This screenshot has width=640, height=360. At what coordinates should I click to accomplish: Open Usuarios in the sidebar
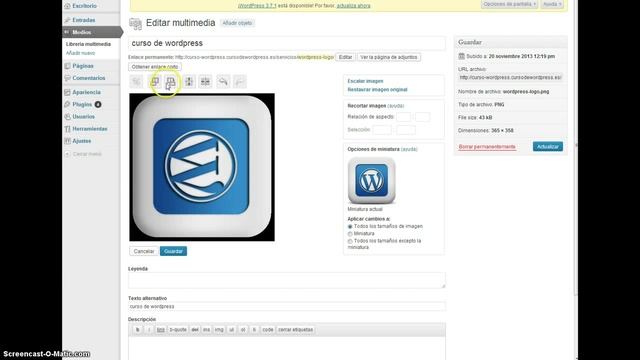[x=83, y=117]
